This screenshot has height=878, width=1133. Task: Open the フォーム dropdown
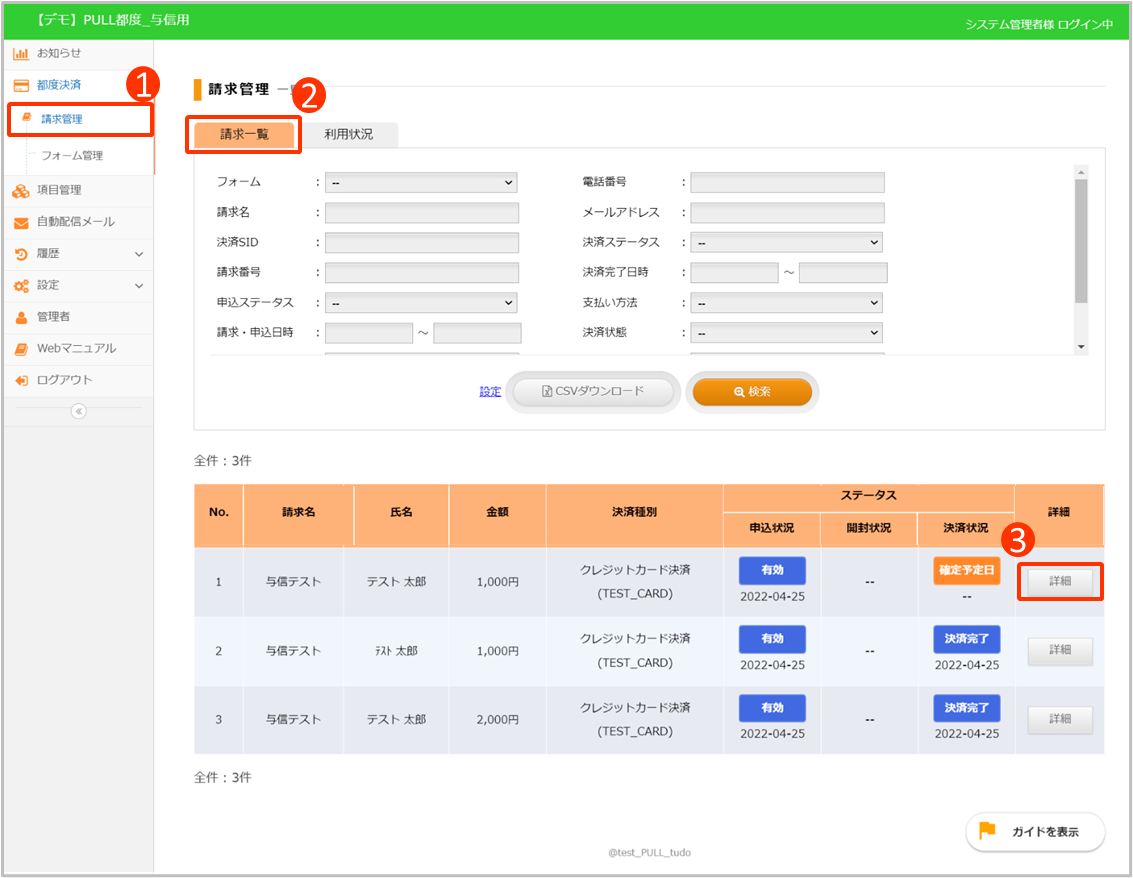coord(421,183)
